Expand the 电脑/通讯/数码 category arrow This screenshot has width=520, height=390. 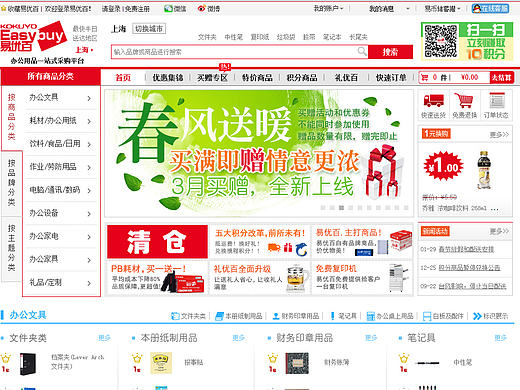tap(89, 191)
